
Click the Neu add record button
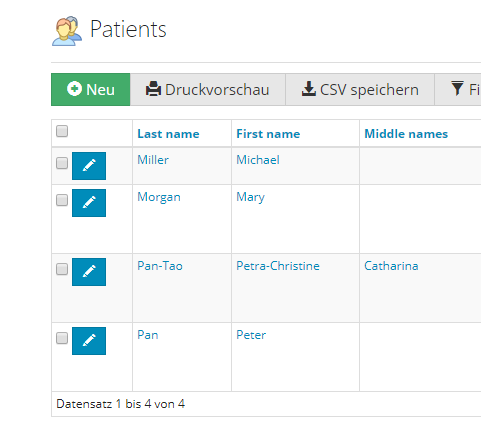91,90
